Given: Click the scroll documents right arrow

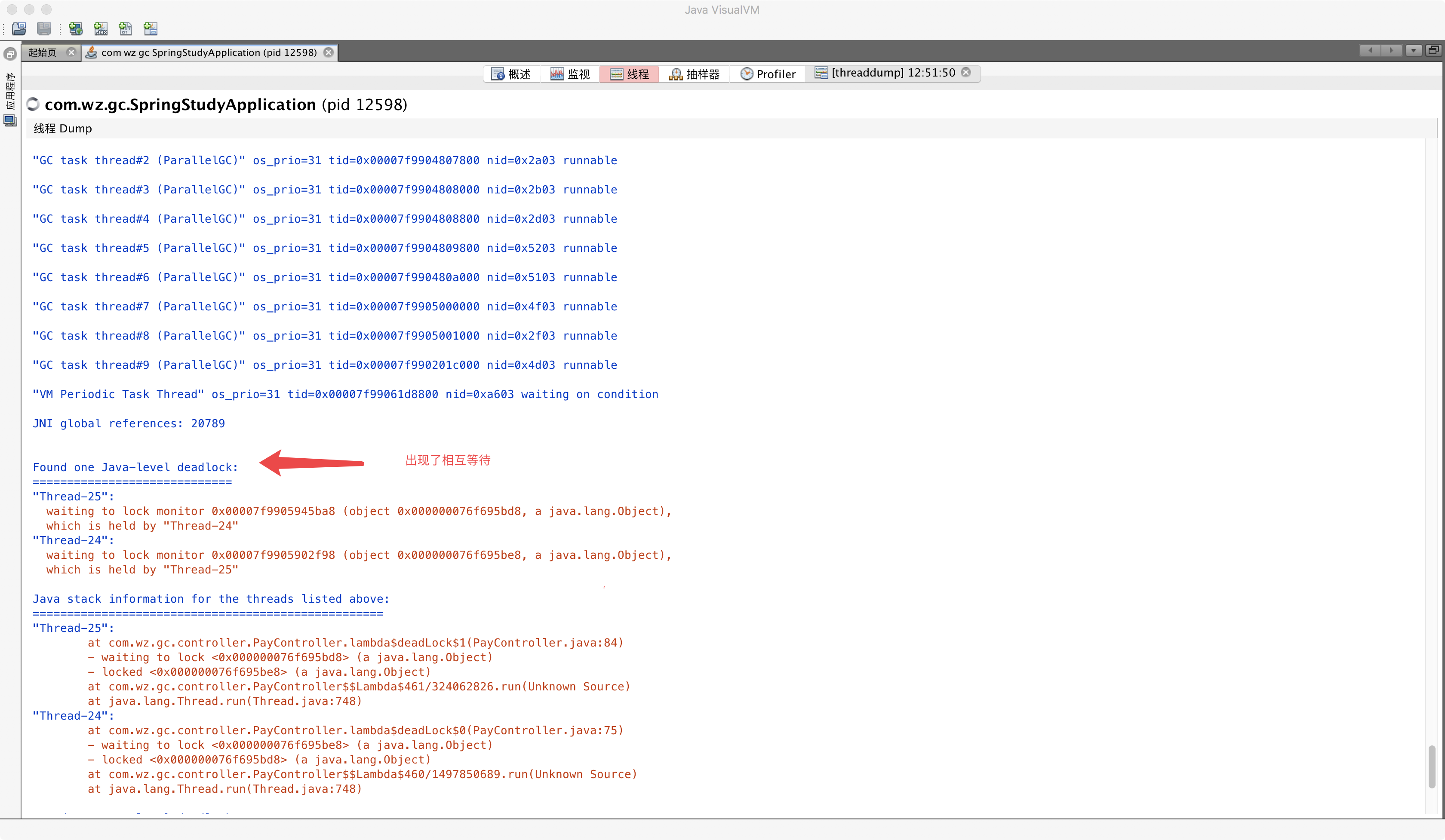Looking at the screenshot, I should coord(1391,50).
